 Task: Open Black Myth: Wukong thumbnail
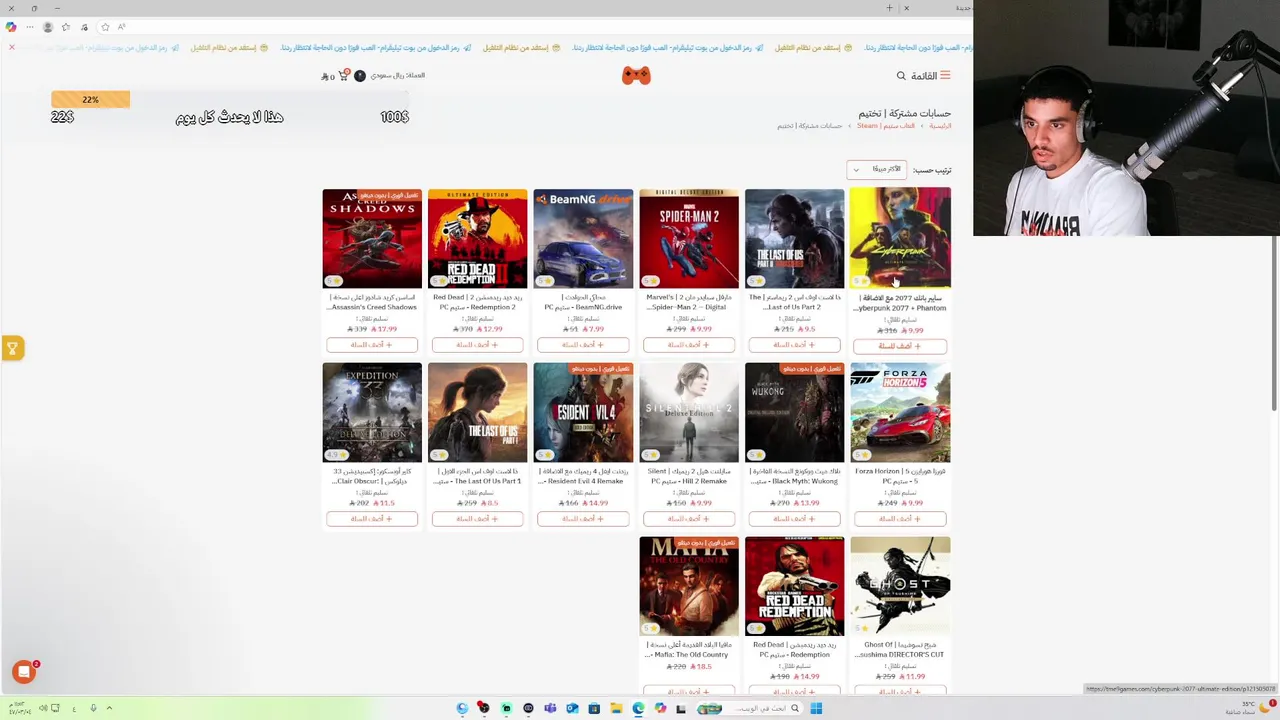click(794, 412)
